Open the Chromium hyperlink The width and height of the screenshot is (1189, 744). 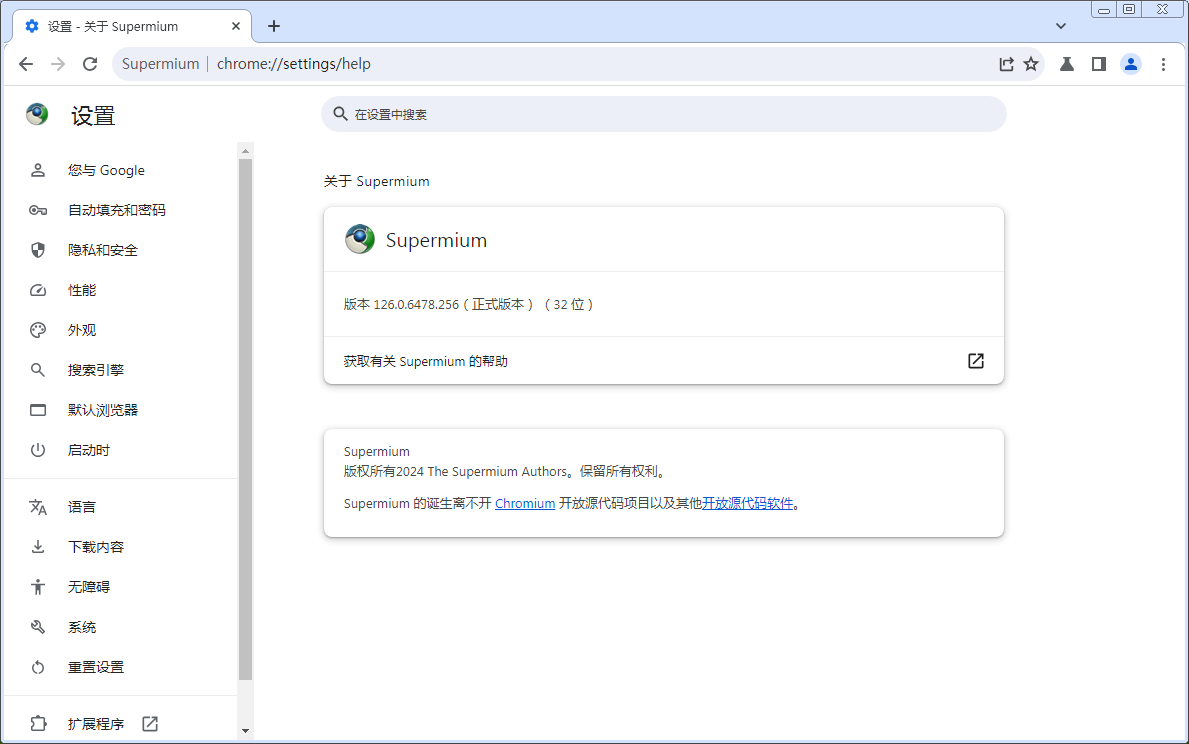pos(525,504)
